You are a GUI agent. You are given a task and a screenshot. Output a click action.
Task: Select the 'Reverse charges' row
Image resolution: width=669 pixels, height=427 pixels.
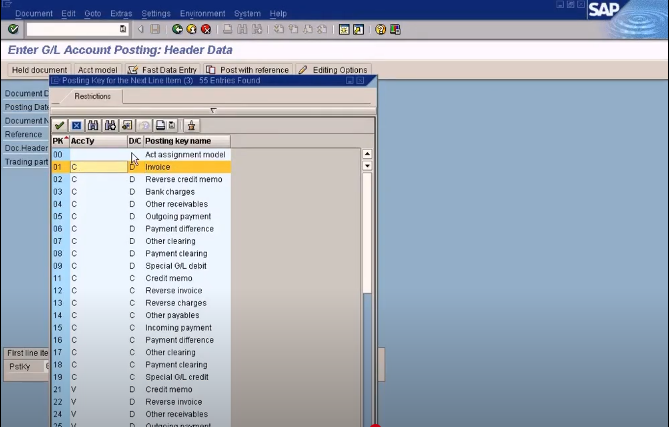point(141,303)
